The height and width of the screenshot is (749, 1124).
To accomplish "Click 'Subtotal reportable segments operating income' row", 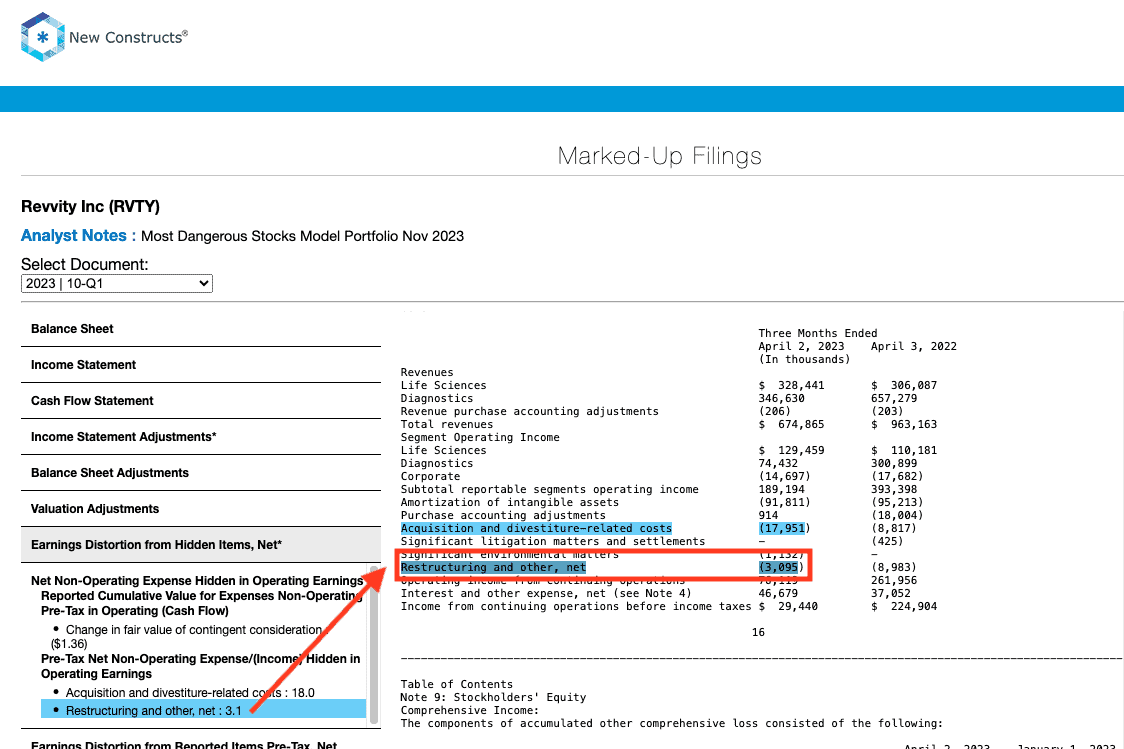I will pos(550,490).
